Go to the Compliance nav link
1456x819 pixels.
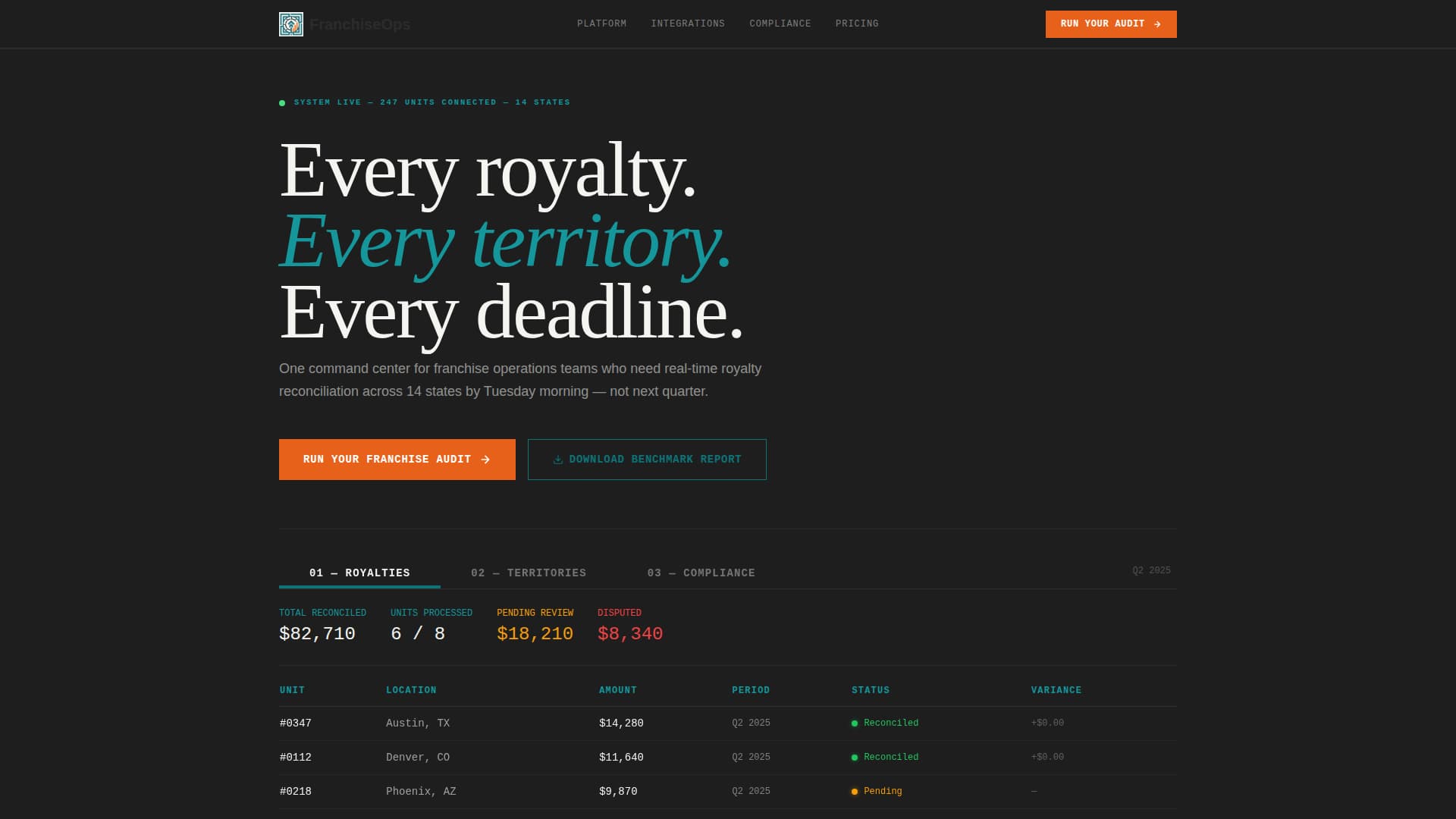(x=780, y=24)
